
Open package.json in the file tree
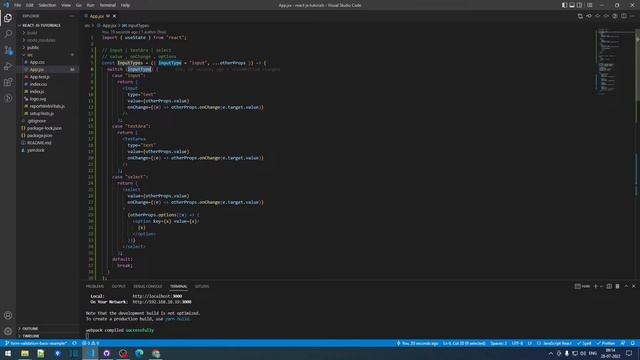click(x=40, y=136)
